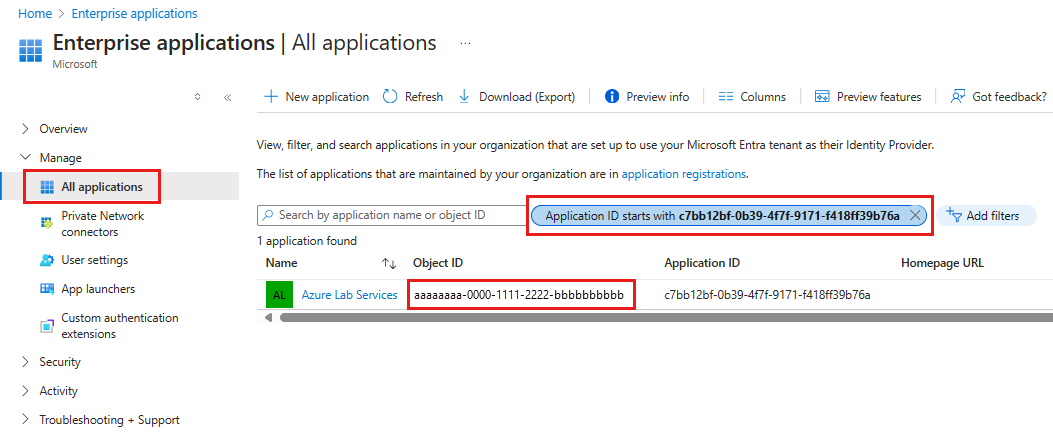This screenshot has width=1053, height=441.
Task: Remove the Application ID filter pill
Action: click(x=915, y=215)
